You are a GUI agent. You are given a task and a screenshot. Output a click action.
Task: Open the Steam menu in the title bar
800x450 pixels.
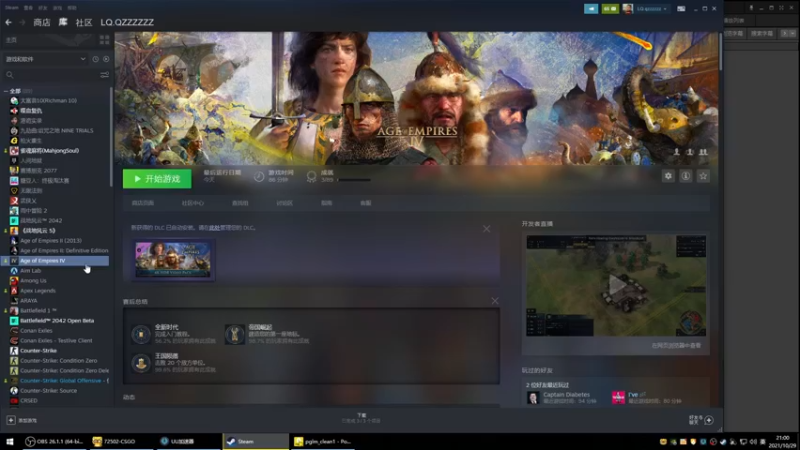coord(12,8)
